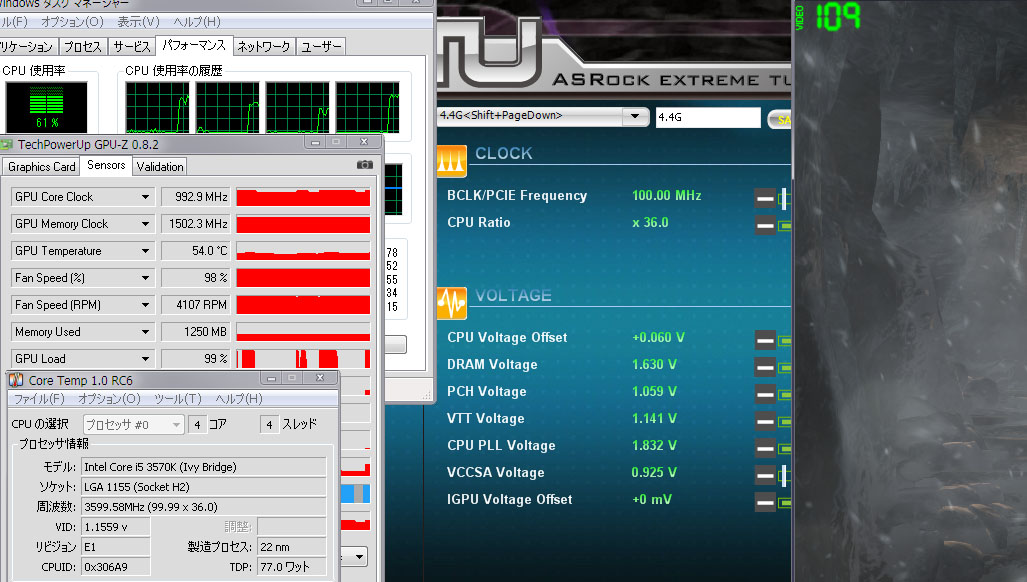
Task: Click the +0.060 V CPU Voltage Offset value
Action: [658, 338]
